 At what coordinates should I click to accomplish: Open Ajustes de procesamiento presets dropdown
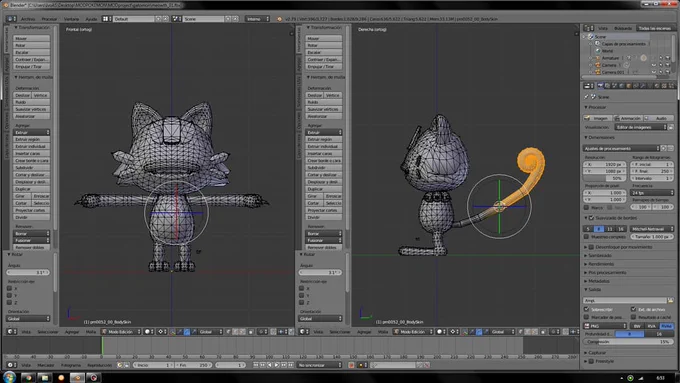click(621, 148)
